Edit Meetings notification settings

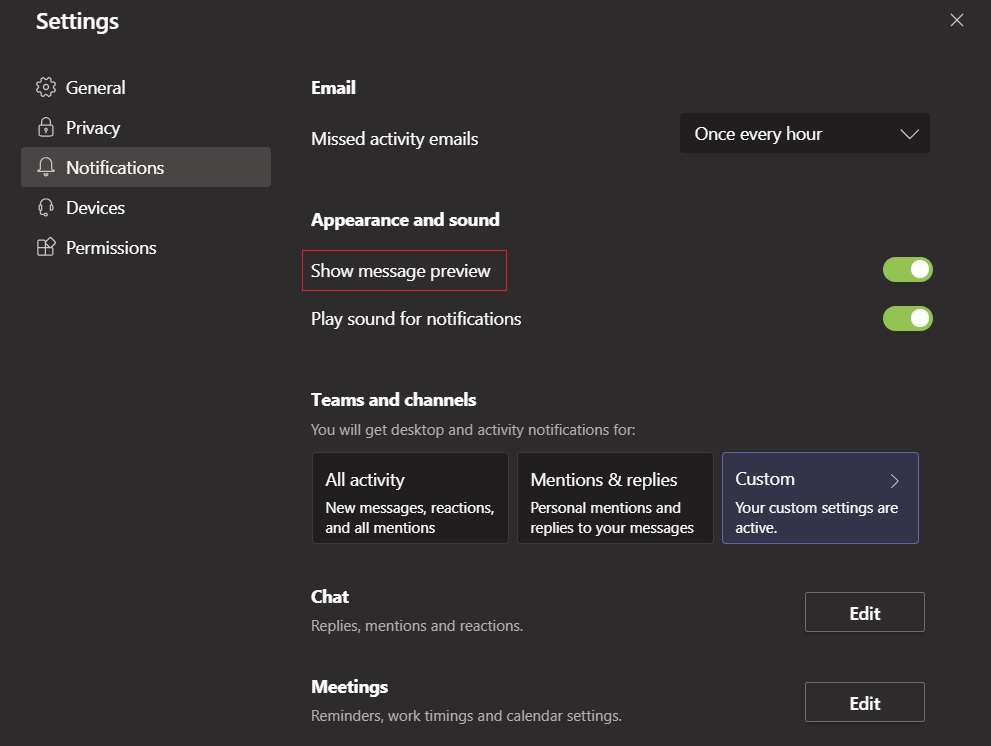click(x=864, y=703)
